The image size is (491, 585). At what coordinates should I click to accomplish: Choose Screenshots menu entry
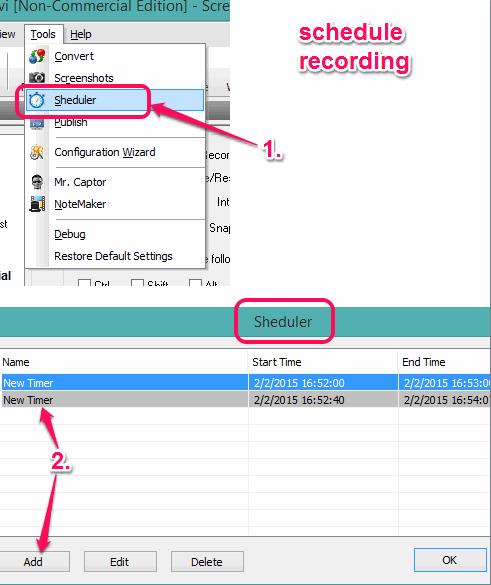click(115, 78)
